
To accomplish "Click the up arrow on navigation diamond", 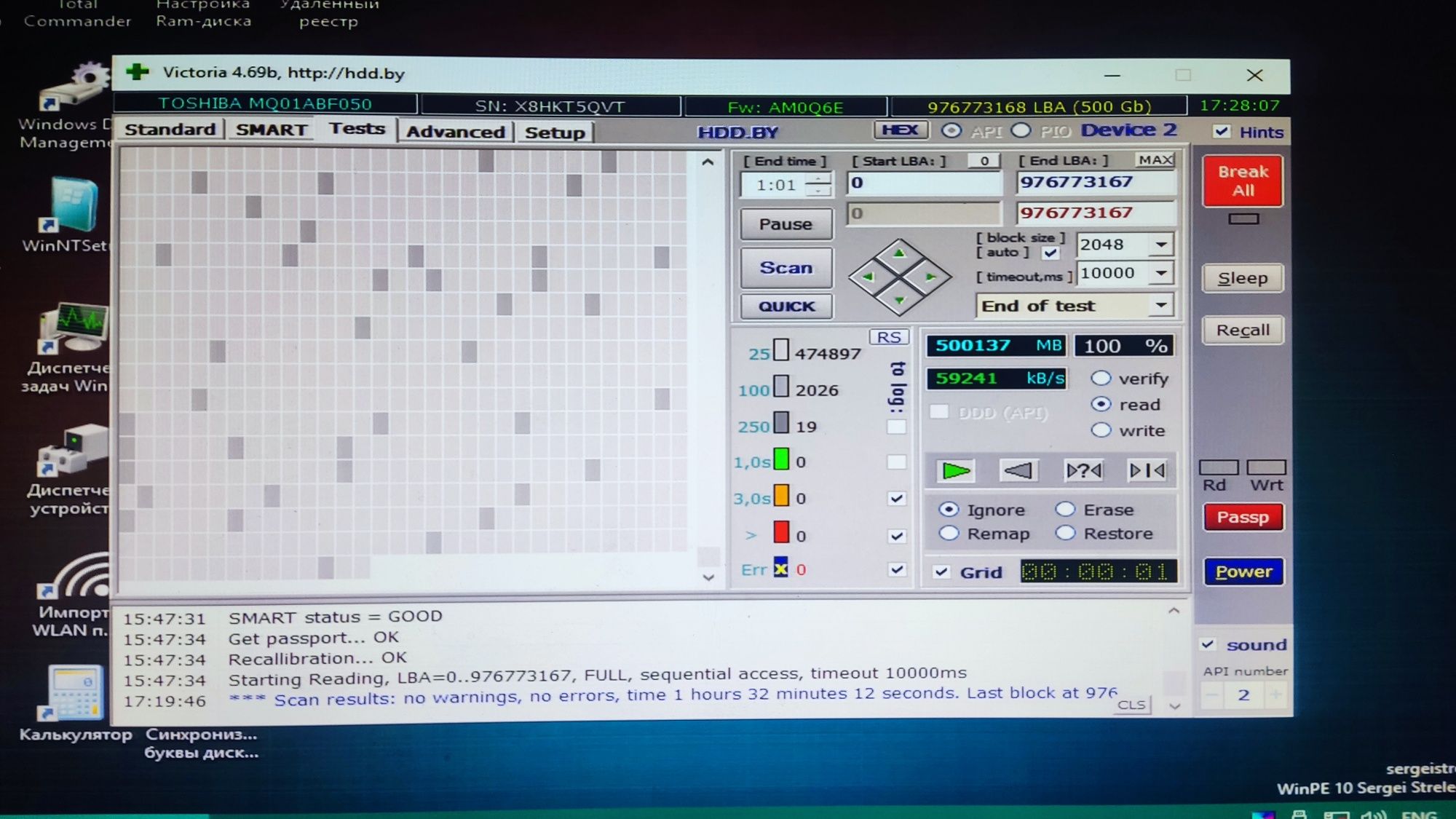I will click(900, 254).
